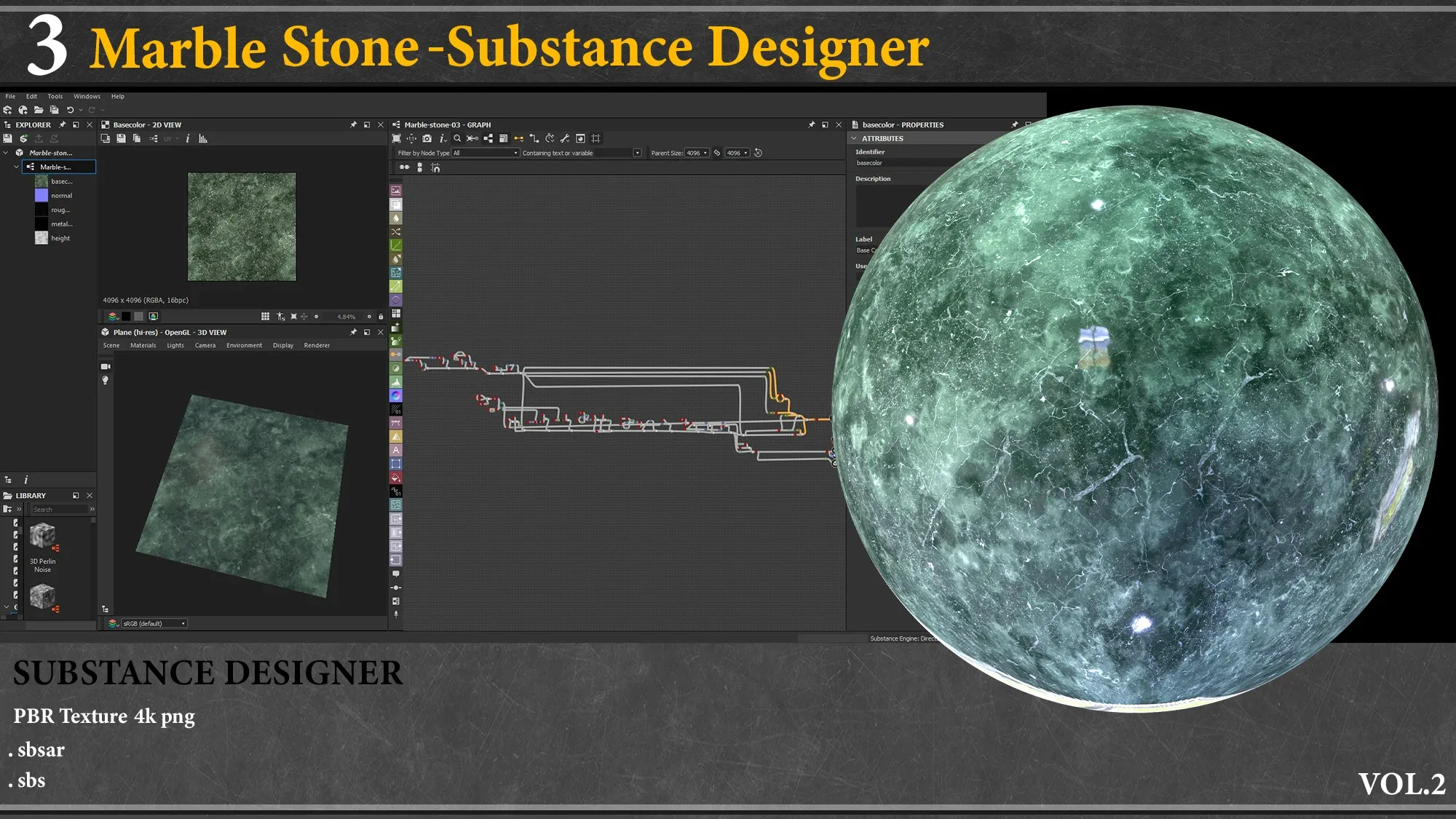Open the Environment menu in the 3D view

click(x=244, y=345)
